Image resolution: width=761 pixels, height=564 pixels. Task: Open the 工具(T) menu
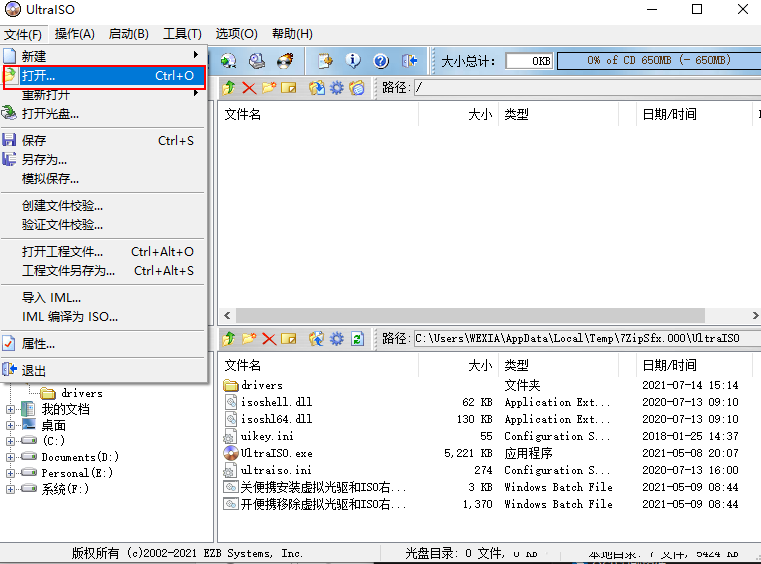(182, 34)
